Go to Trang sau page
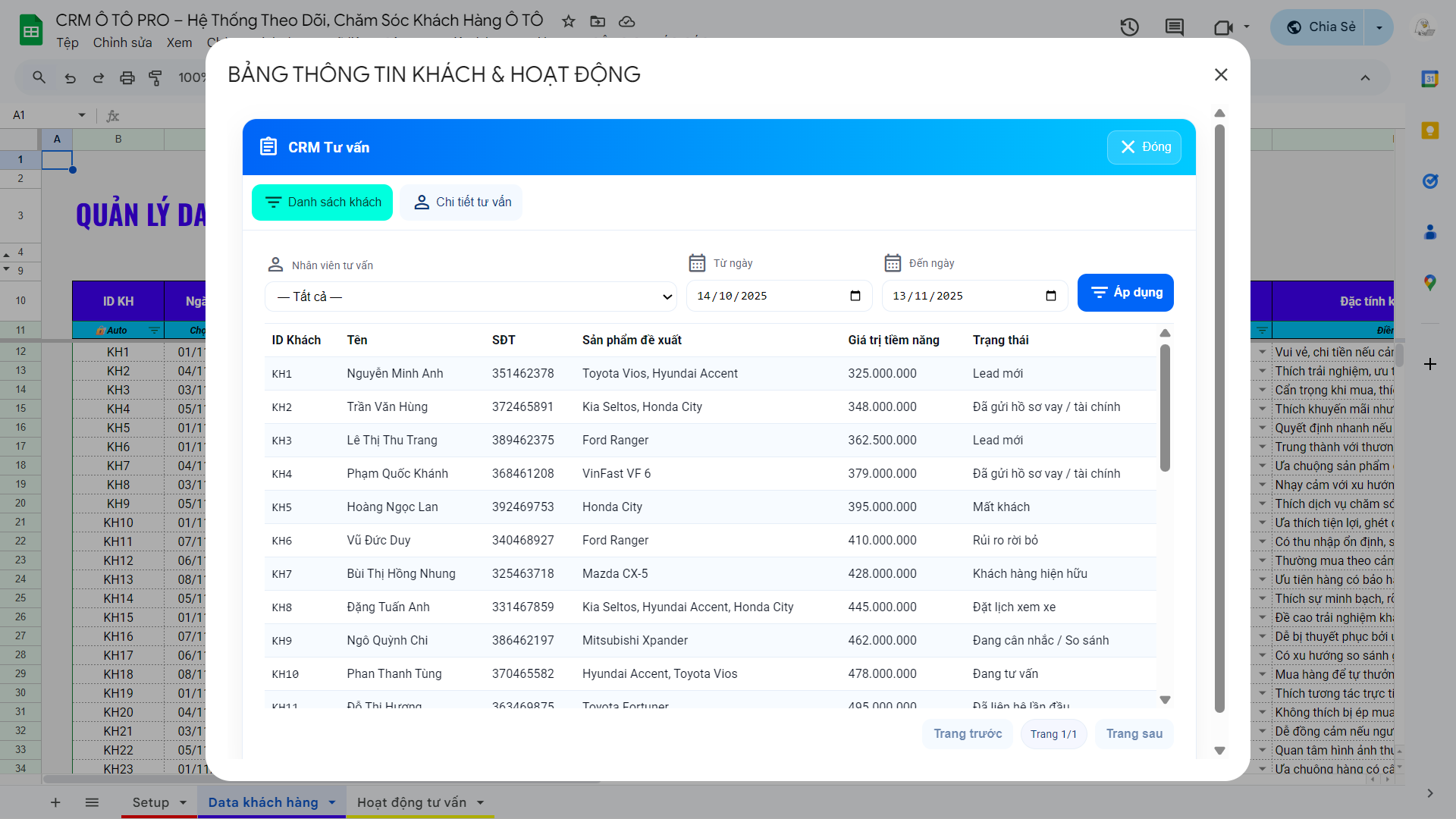 (x=1134, y=733)
